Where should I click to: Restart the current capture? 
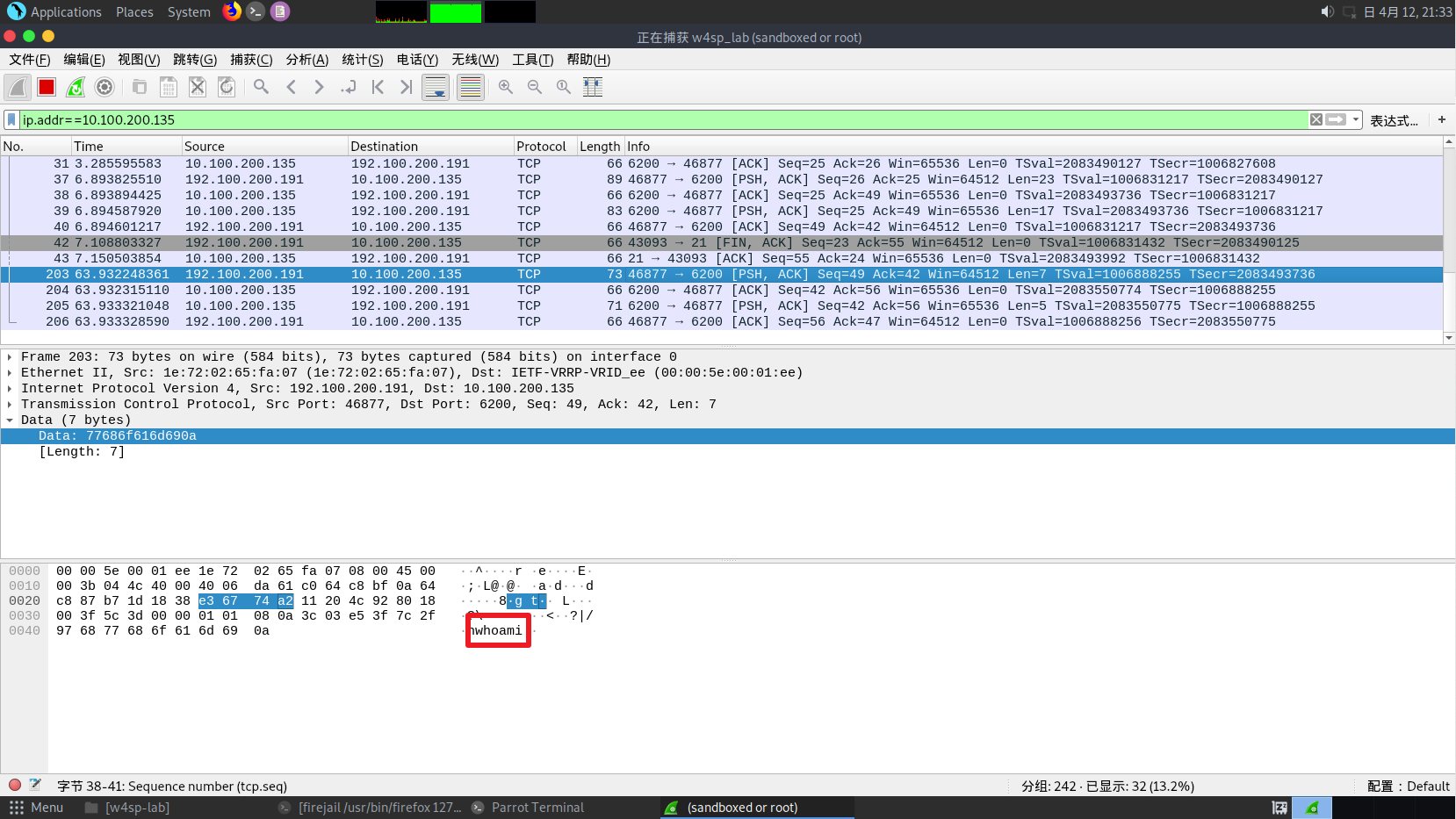pyautogui.click(x=76, y=87)
